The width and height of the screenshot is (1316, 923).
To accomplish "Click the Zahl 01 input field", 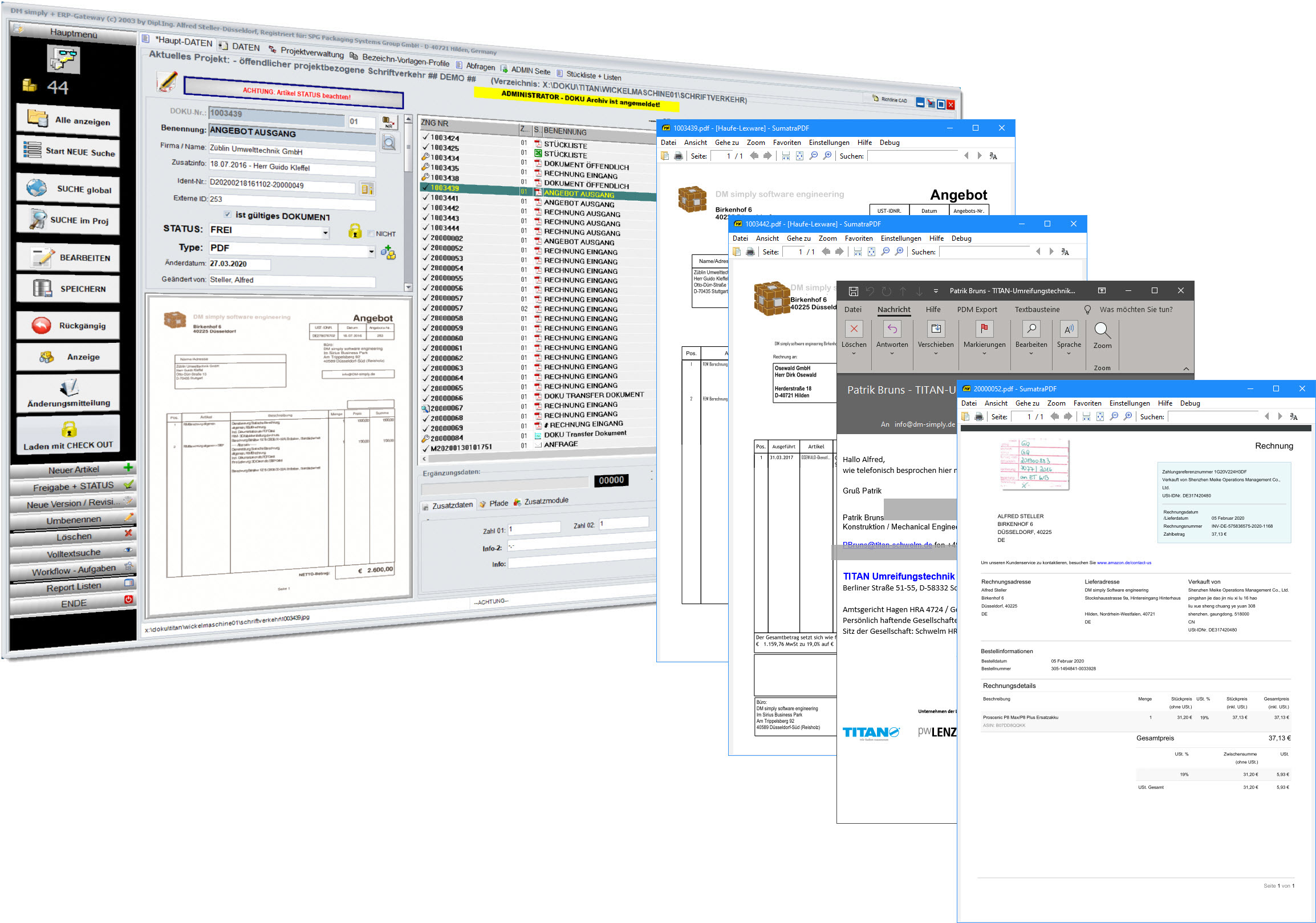I will click(534, 528).
